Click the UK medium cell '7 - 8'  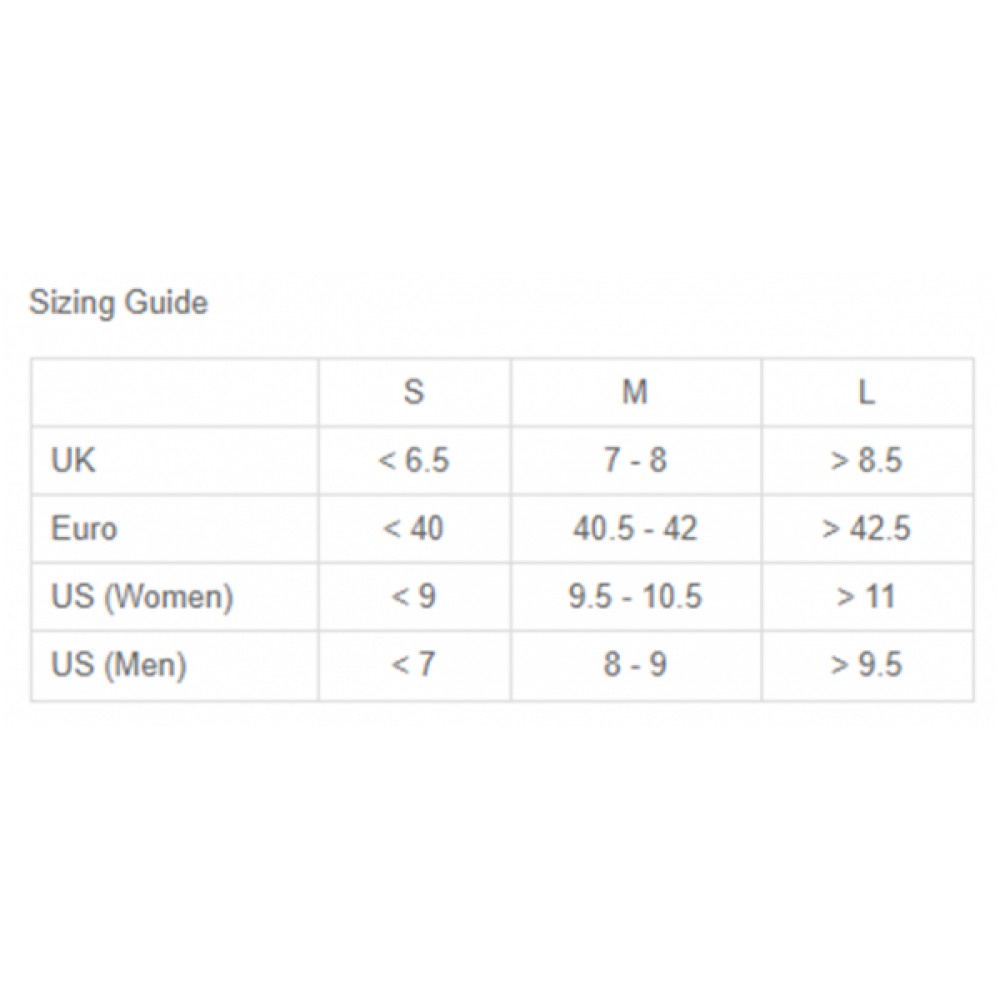[x=636, y=460]
